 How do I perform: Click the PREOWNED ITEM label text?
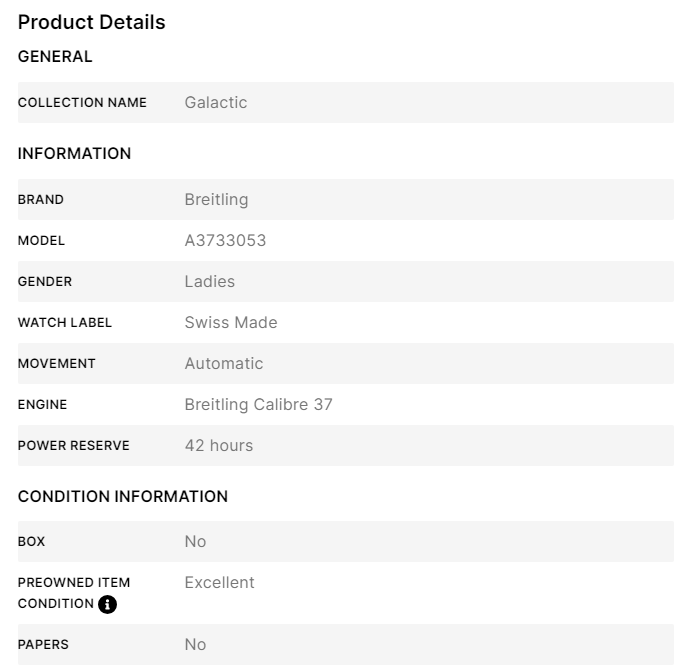[74, 582]
